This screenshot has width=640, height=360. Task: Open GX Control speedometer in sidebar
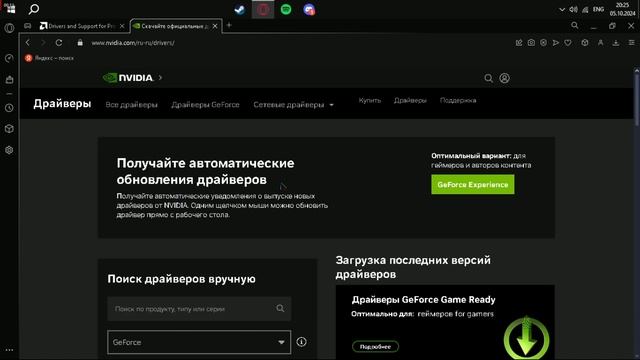point(9,58)
